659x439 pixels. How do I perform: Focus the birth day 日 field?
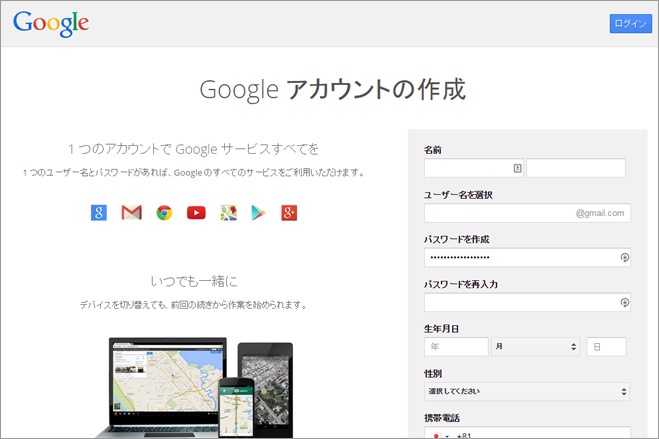(606, 347)
